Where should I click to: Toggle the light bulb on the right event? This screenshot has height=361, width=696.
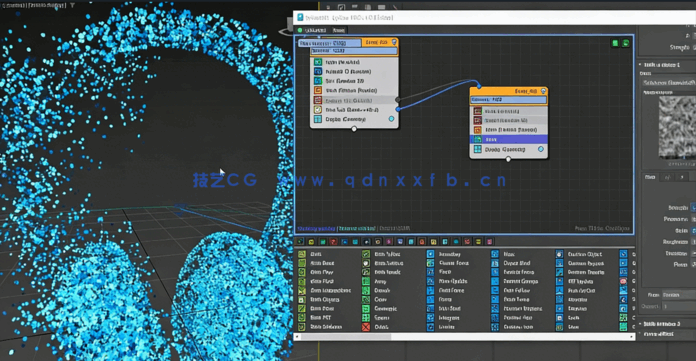click(543, 91)
